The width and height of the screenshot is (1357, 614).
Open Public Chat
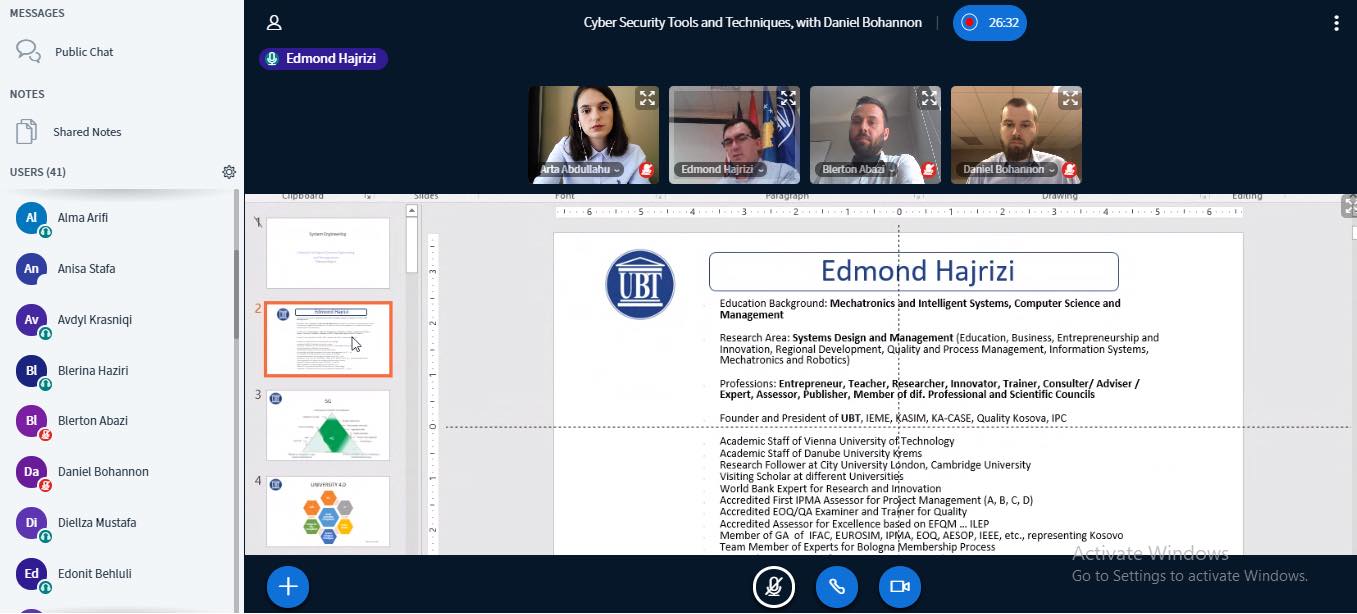pyautogui.click(x=84, y=52)
